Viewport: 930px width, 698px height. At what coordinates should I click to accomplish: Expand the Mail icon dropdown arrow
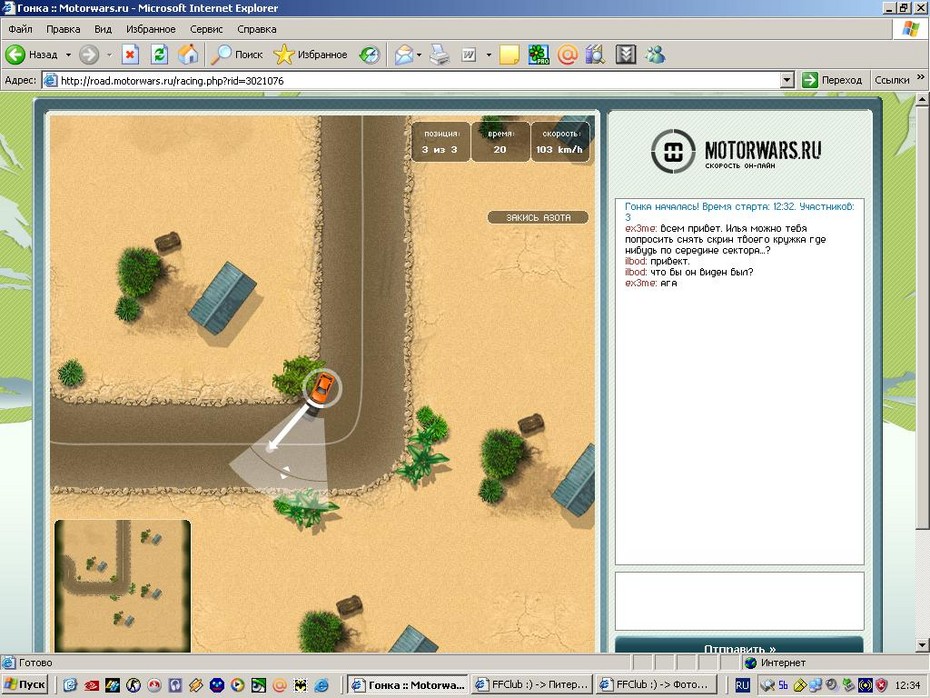pyautogui.click(x=420, y=55)
